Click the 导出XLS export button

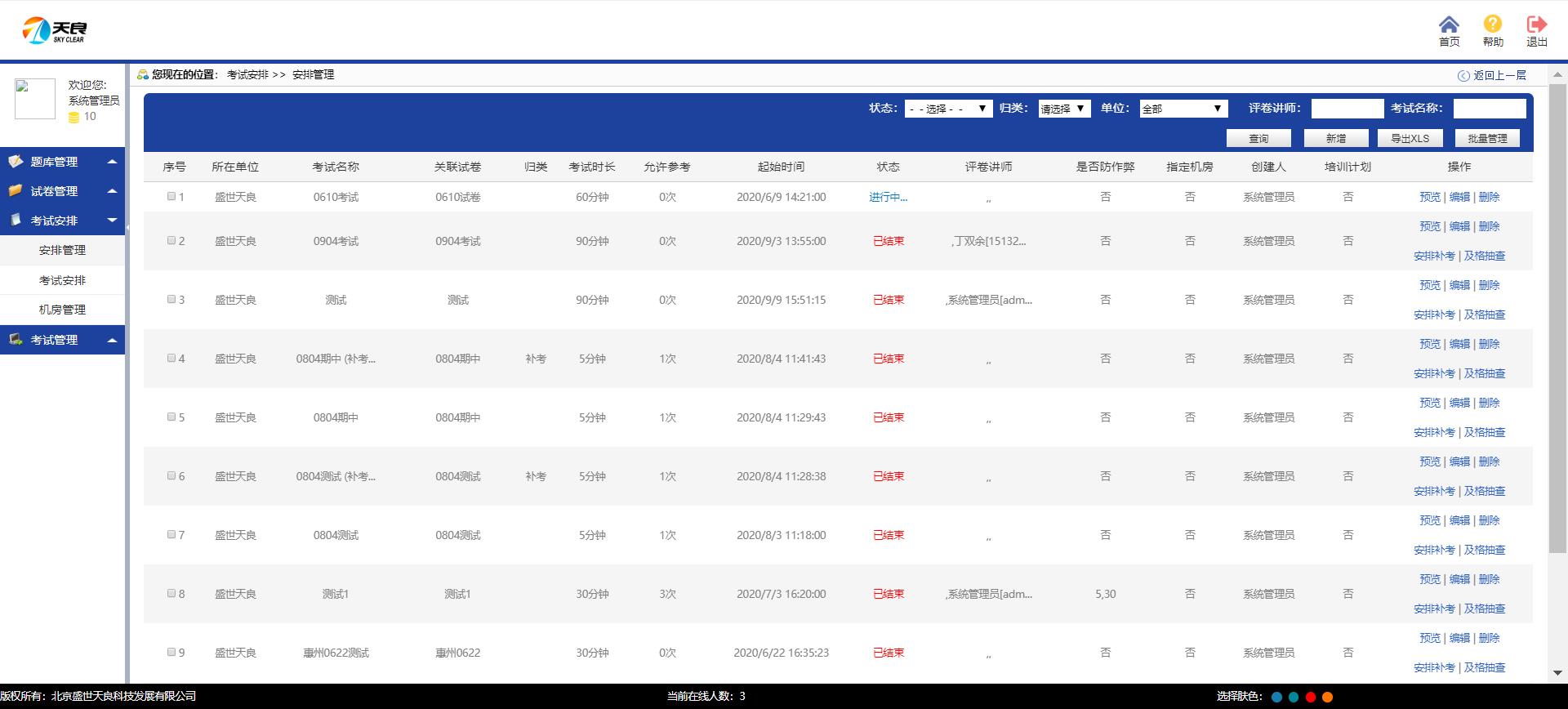[x=1410, y=139]
